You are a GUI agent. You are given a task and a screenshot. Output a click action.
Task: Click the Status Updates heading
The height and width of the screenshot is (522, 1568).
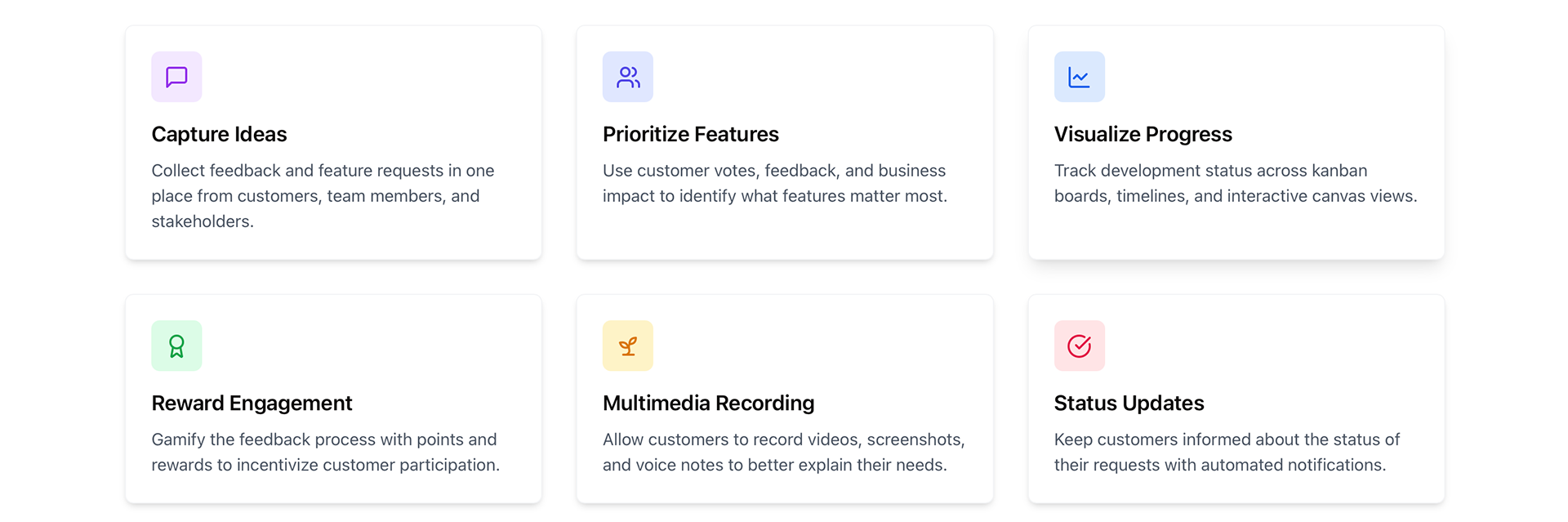click(x=1129, y=403)
